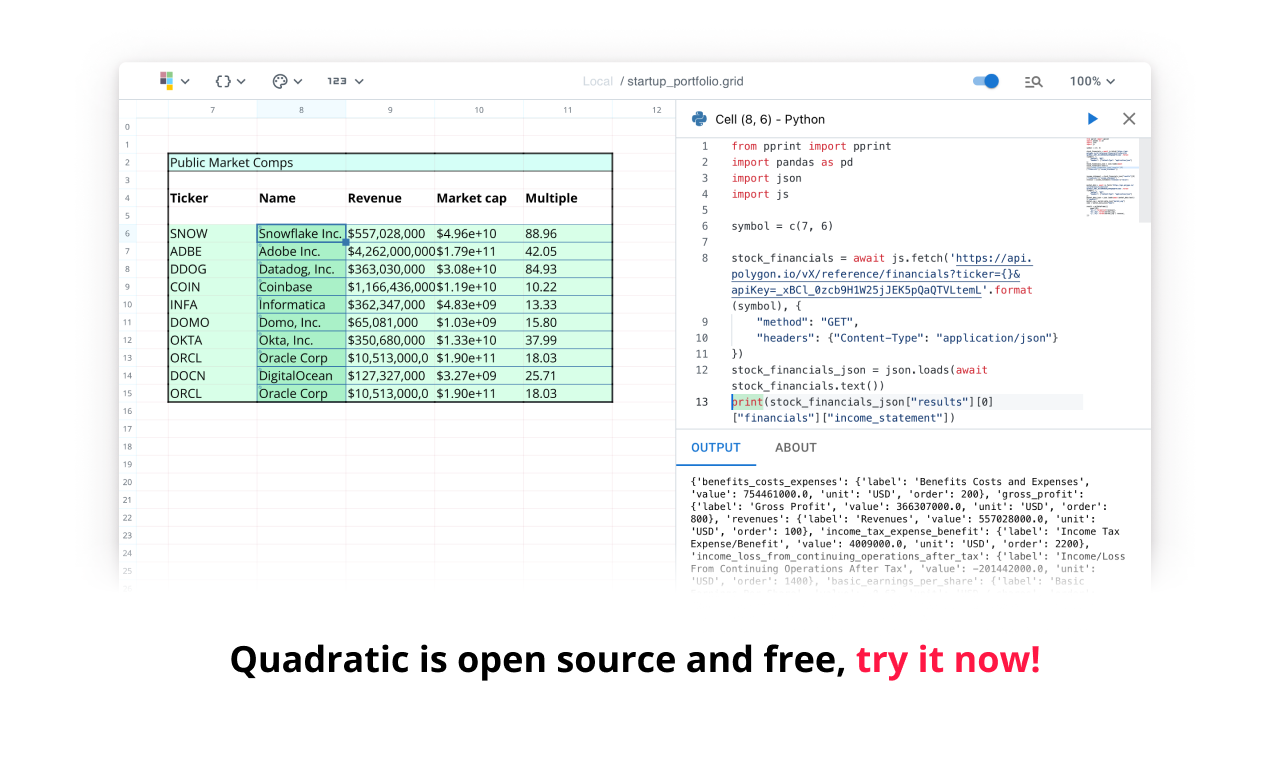This screenshot has height=760, width=1270.
Task: Click the print statement on line 13
Action: click(x=862, y=410)
